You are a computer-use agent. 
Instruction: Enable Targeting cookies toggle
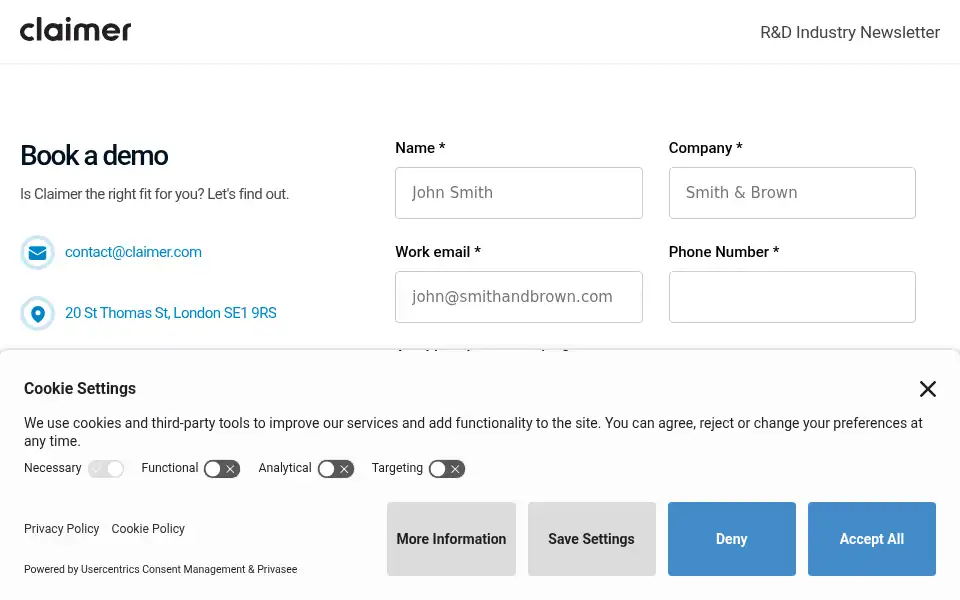click(x=447, y=469)
